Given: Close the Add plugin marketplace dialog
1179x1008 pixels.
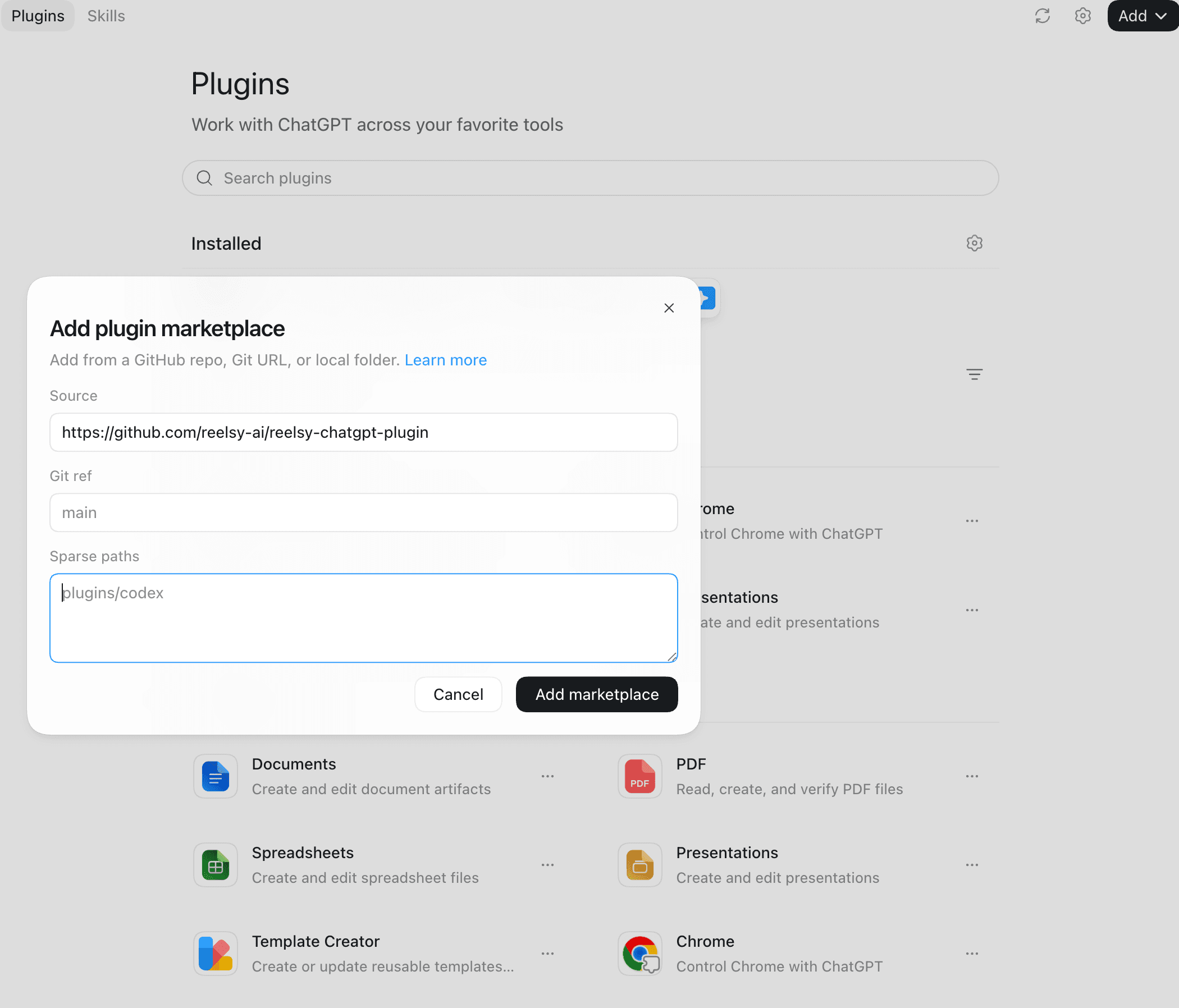Looking at the screenshot, I should click(669, 308).
